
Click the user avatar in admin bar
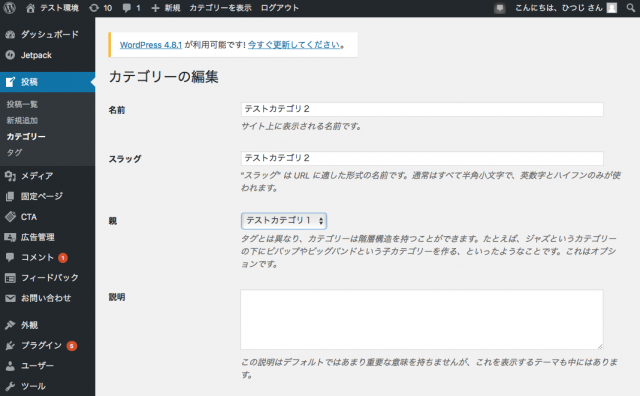click(x=611, y=8)
